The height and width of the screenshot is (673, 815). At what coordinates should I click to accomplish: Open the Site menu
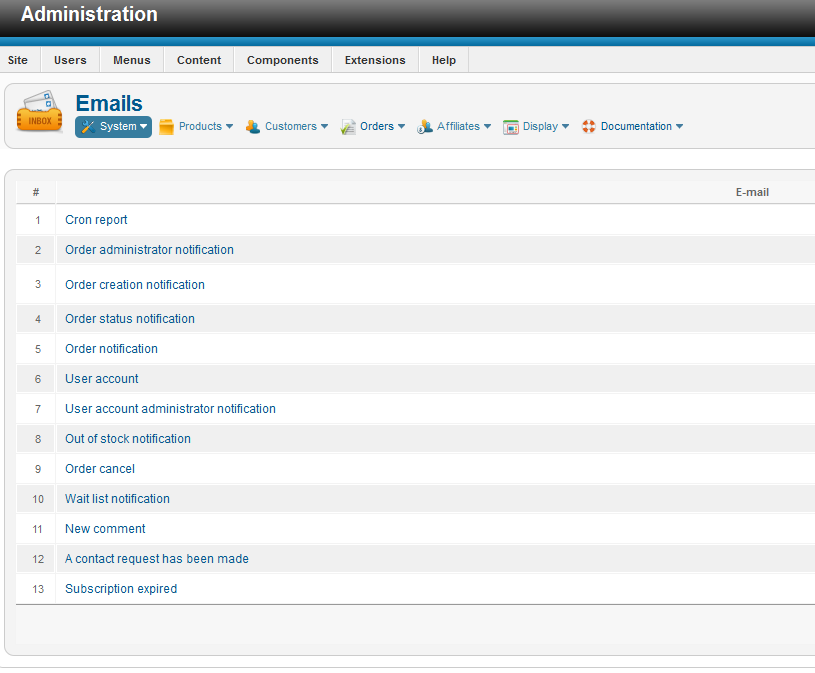click(18, 60)
